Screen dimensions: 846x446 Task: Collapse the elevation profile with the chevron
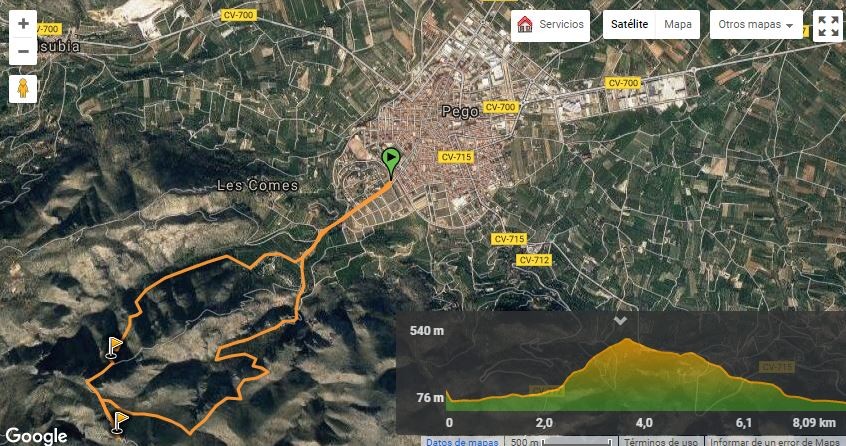(620, 321)
